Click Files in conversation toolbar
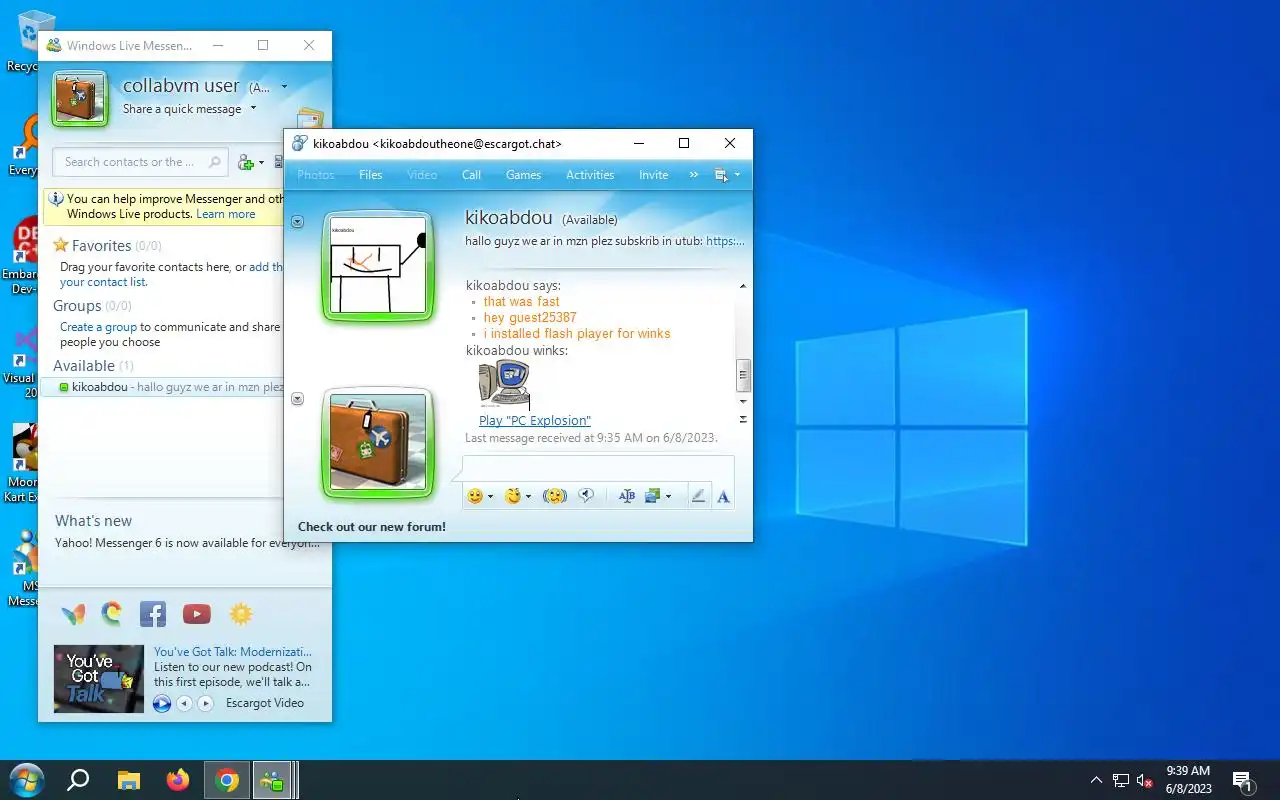The image size is (1280, 800). (371, 175)
